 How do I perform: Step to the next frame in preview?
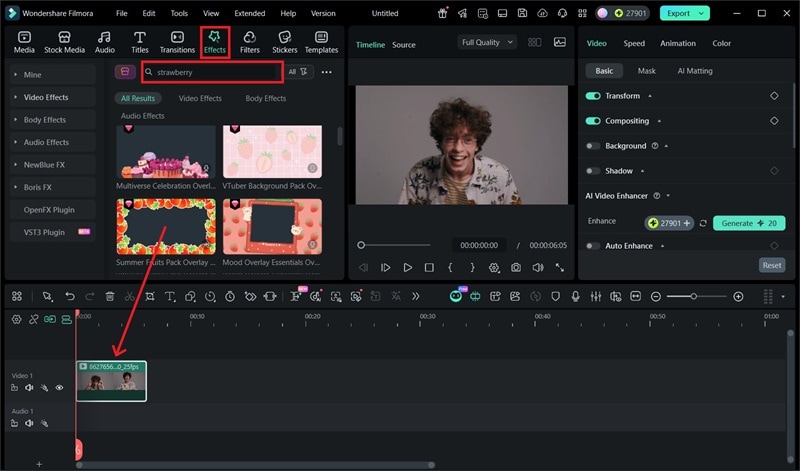pos(385,267)
